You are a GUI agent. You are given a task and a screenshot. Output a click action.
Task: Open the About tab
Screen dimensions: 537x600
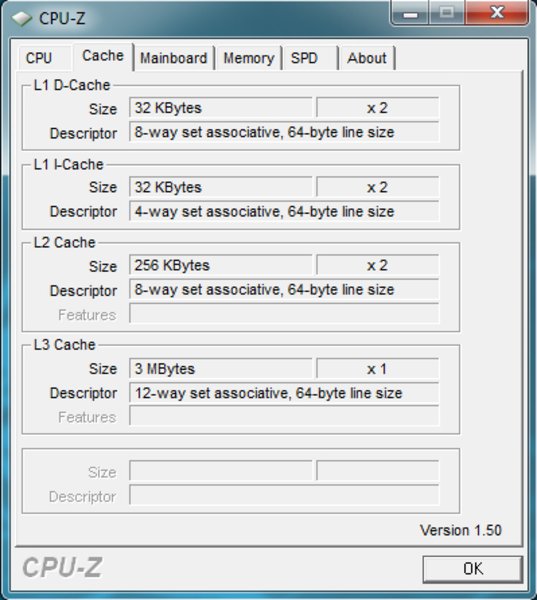(367, 58)
